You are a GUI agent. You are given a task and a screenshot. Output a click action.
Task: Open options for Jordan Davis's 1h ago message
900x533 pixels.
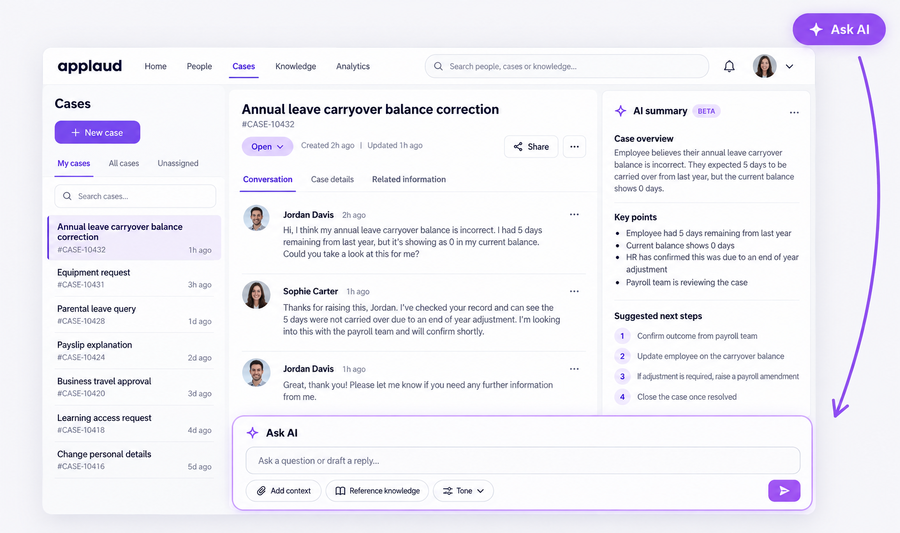pos(574,368)
